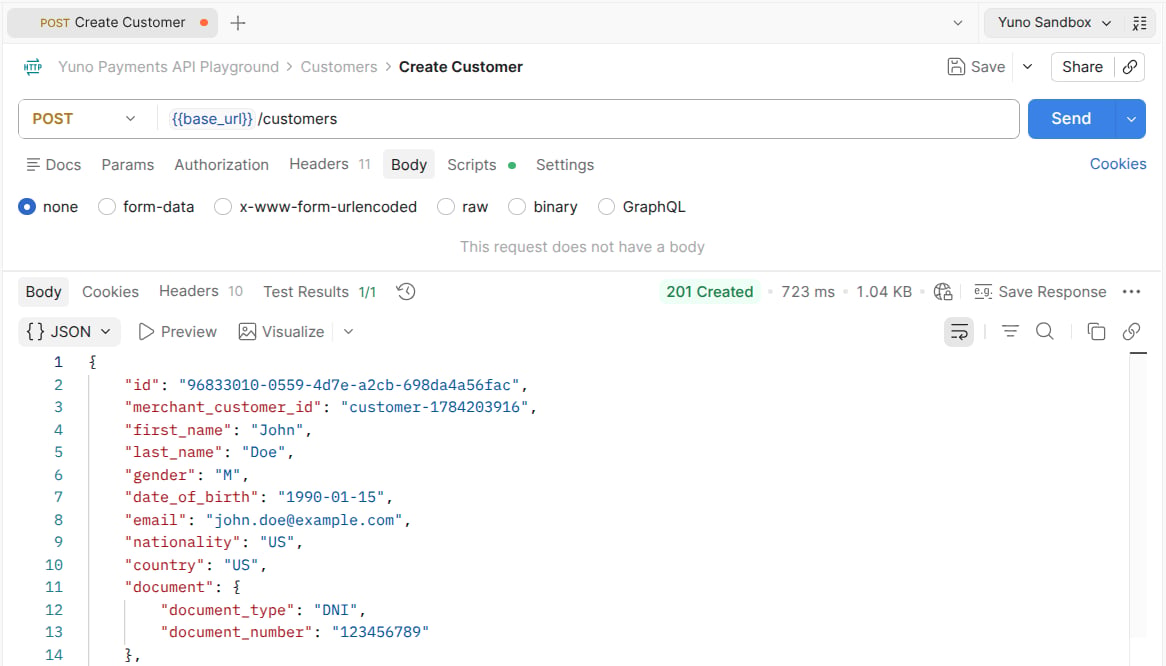Open the response more options ellipsis
The height and width of the screenshot is (666, 1166).
click(1132, 291)
